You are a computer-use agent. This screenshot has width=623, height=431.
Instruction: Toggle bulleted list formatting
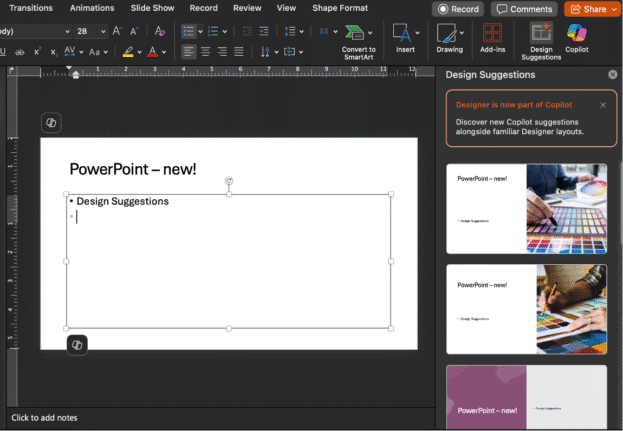click(x=187, y=31)
